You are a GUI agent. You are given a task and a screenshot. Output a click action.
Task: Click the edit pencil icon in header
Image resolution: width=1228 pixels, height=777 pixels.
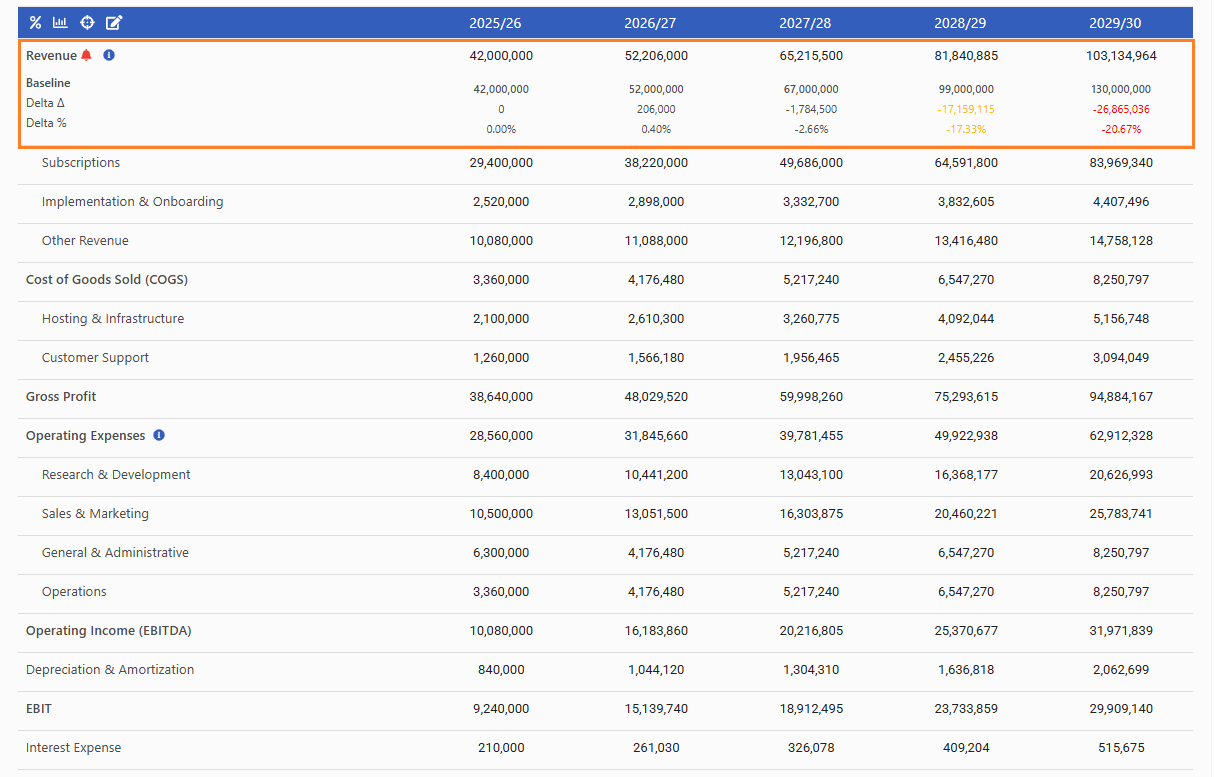click(x=114, y=23)
